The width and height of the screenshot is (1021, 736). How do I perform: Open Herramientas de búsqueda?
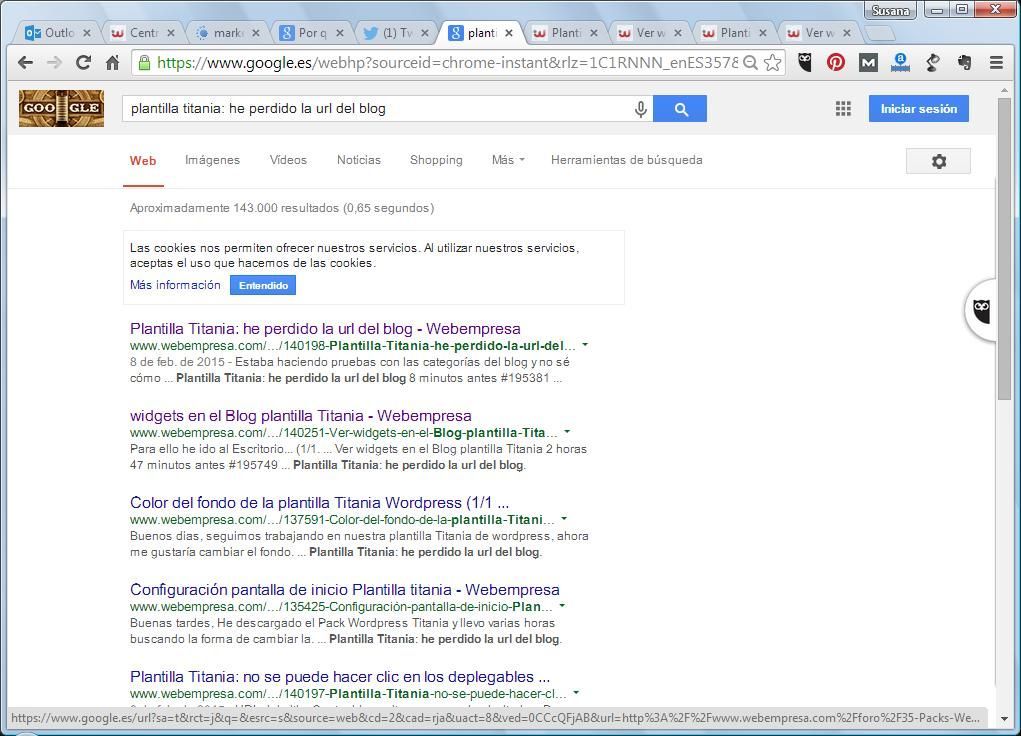[x=626, y=160]
